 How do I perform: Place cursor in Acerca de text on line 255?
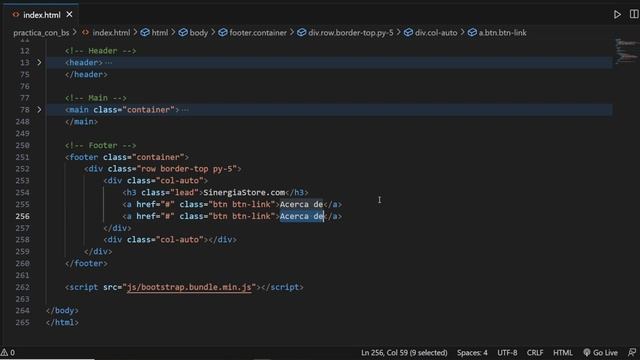click(x=301, y=204)
